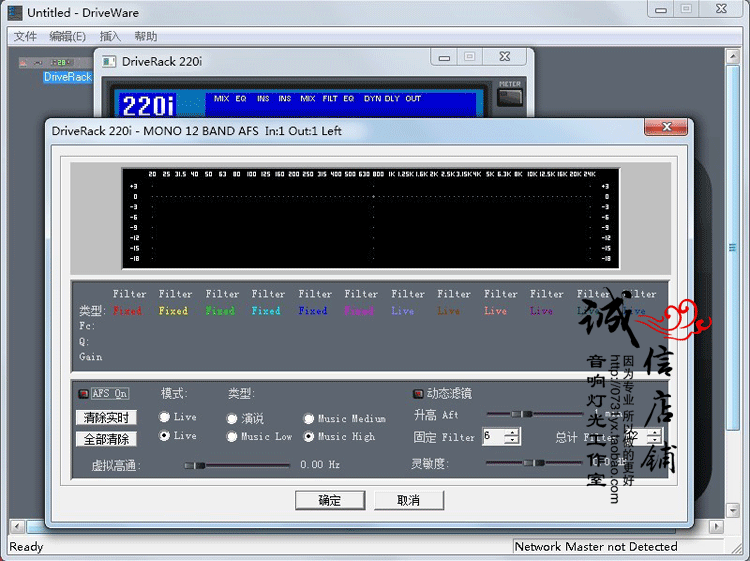750x561 pixels.
Task: Click the main window vertical scrollbar up arrow
Action: coord(733,56)
